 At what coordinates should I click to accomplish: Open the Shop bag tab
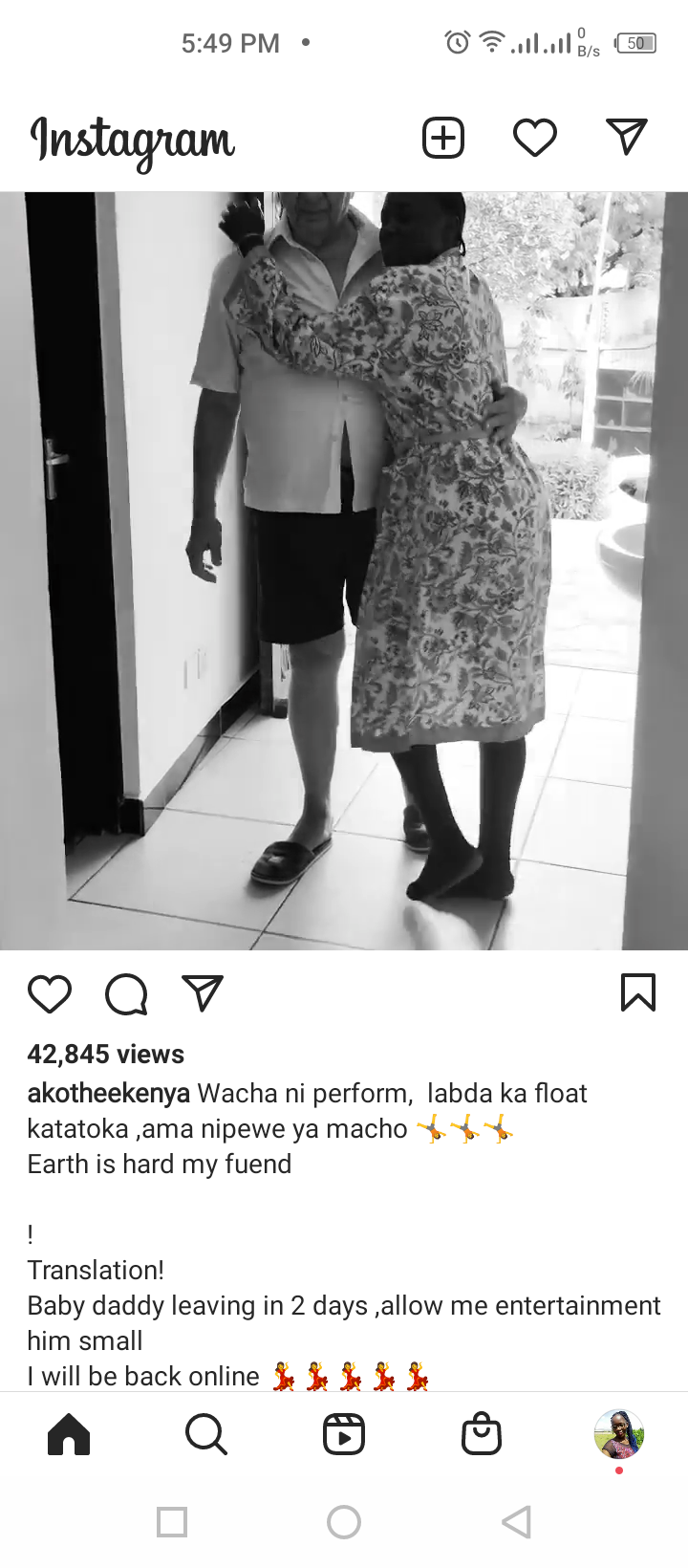point(482,1434)
